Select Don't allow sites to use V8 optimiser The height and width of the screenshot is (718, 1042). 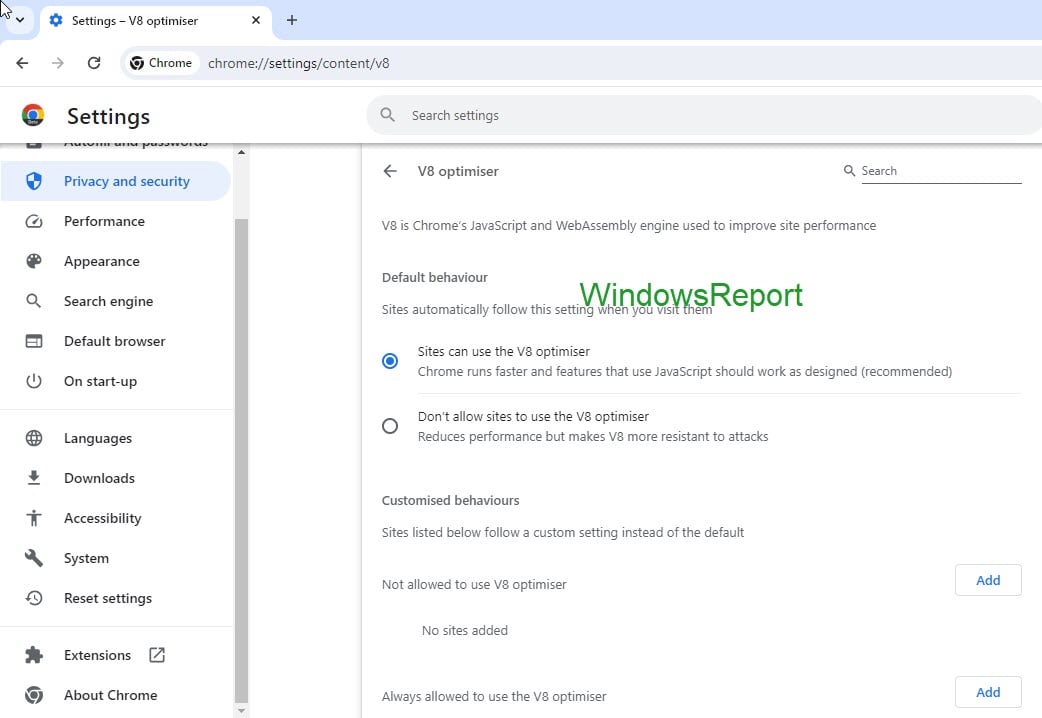pyautogui.click(x=390, y=426)
